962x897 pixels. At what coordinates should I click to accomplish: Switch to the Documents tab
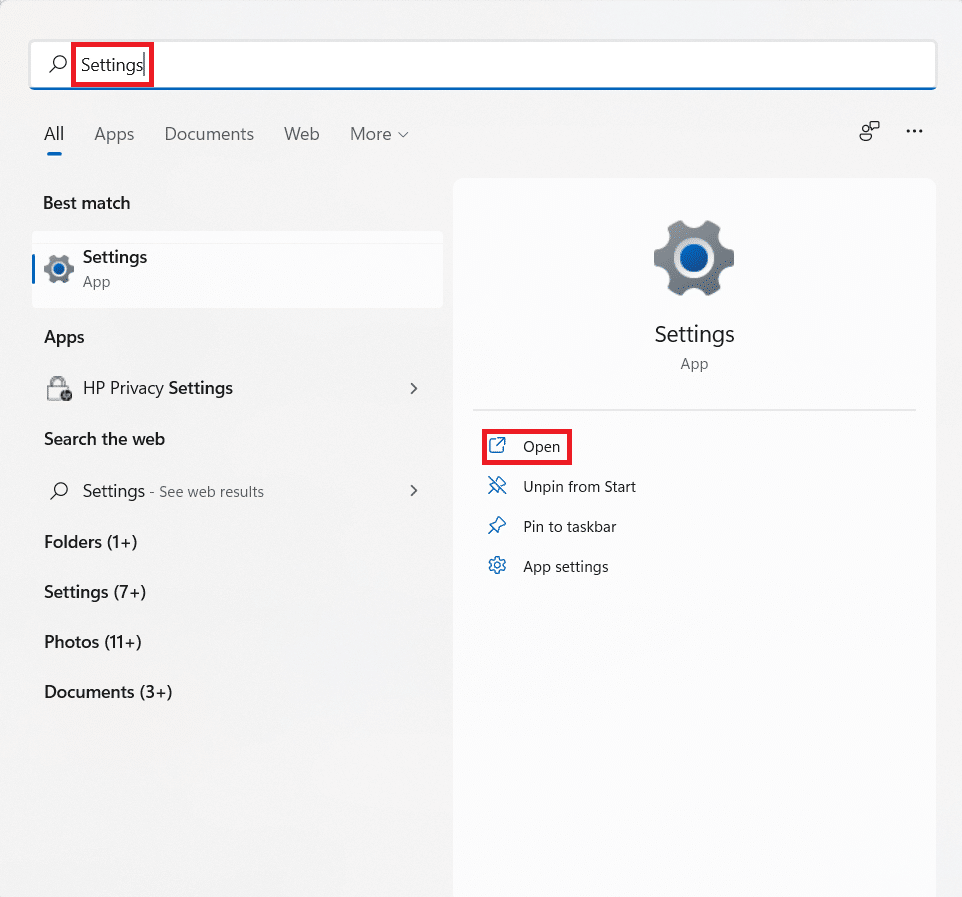(208, 133)
